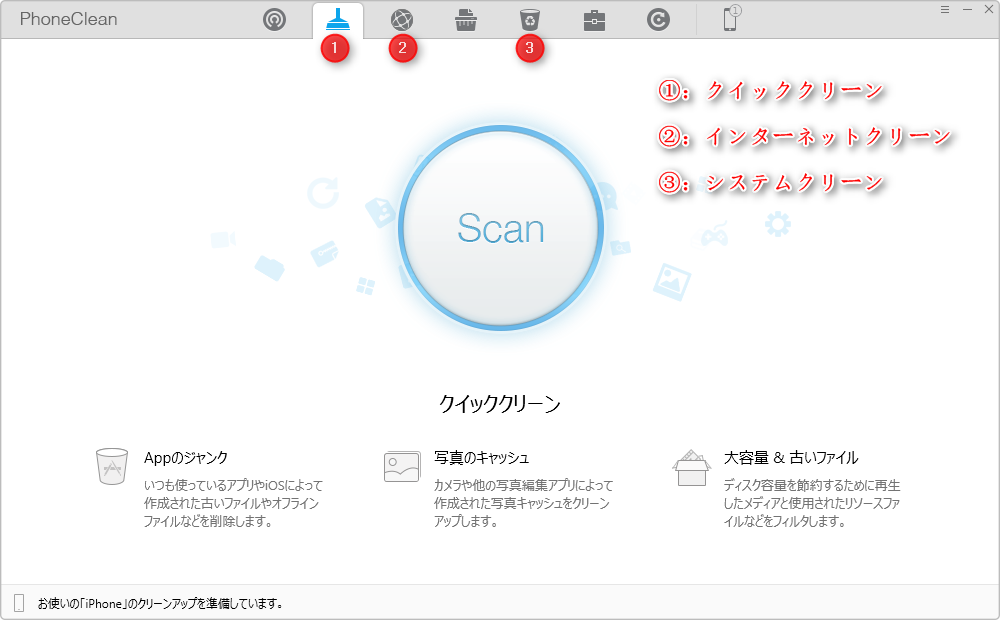
Task: Open the hamburger menu in title bar
Action: click(x=945, y=9)
